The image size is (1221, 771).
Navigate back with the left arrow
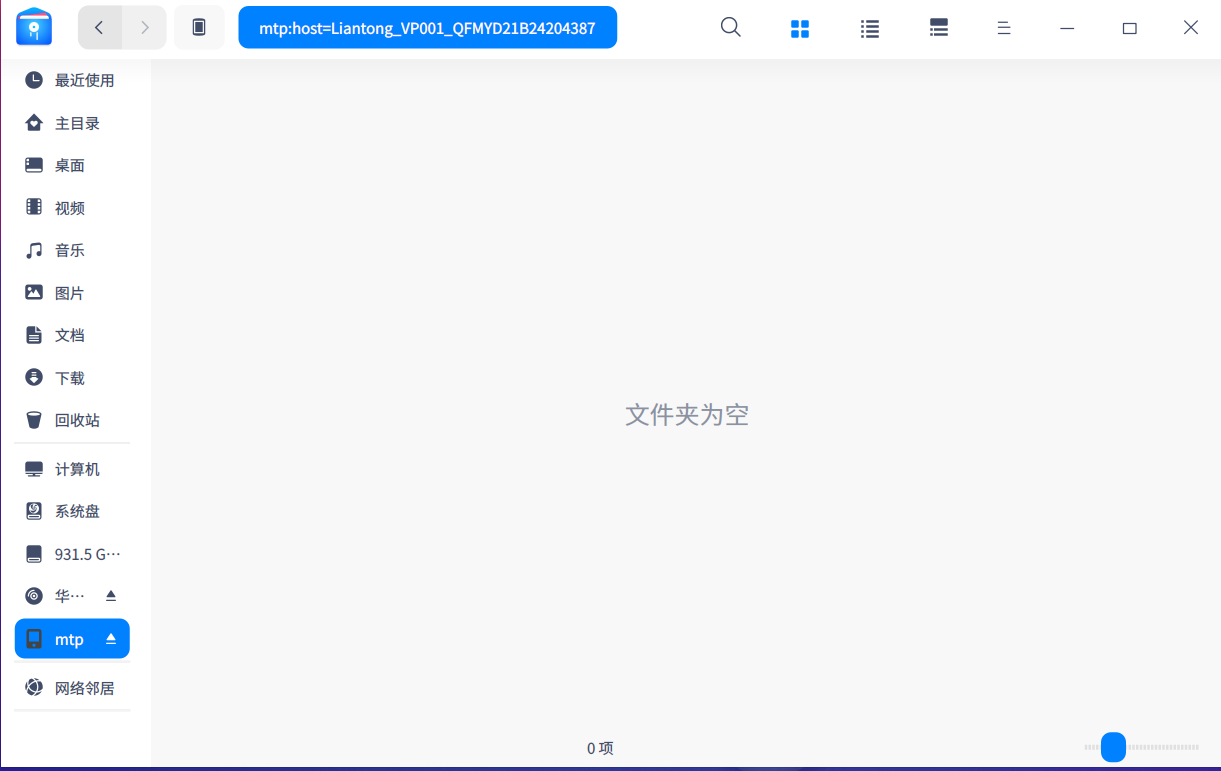point(99,27)
